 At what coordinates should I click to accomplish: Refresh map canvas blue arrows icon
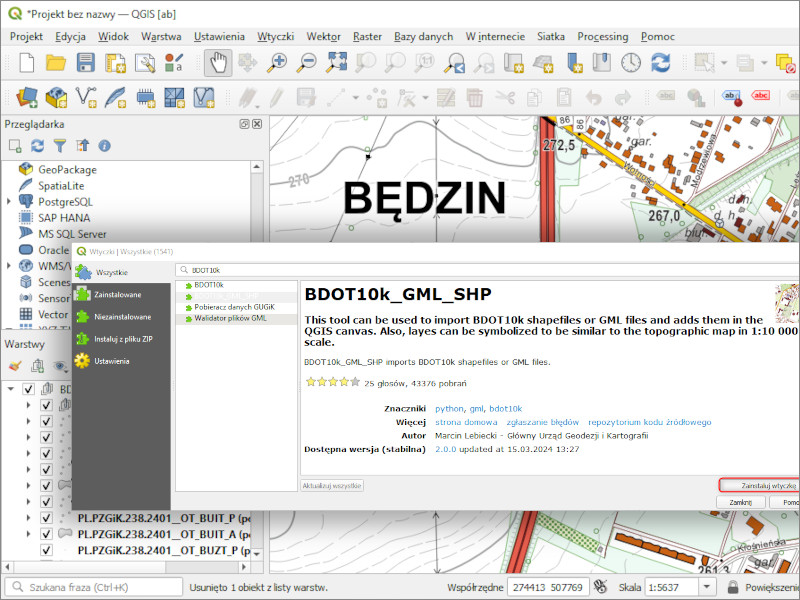[661, 63]
